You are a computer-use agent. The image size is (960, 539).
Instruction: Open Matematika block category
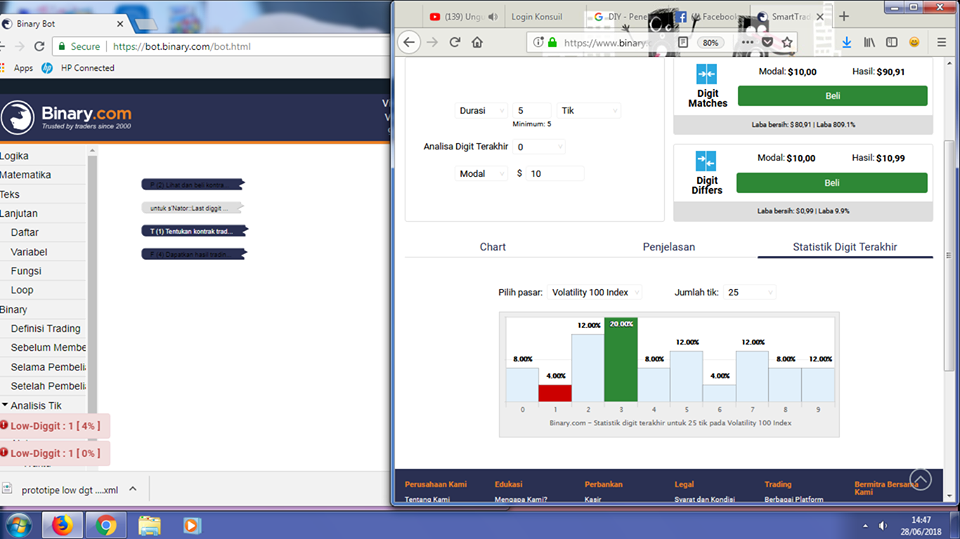(x=26, y=175)
